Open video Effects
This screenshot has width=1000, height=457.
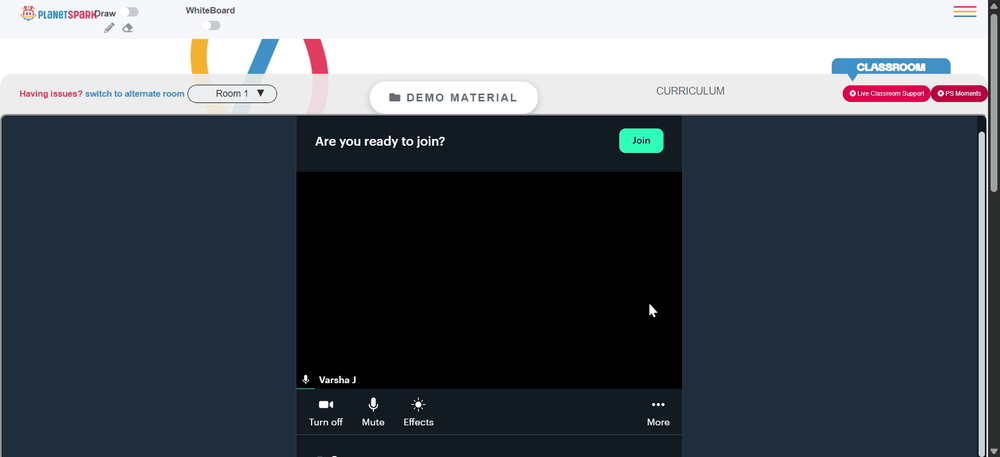point(418,412)
